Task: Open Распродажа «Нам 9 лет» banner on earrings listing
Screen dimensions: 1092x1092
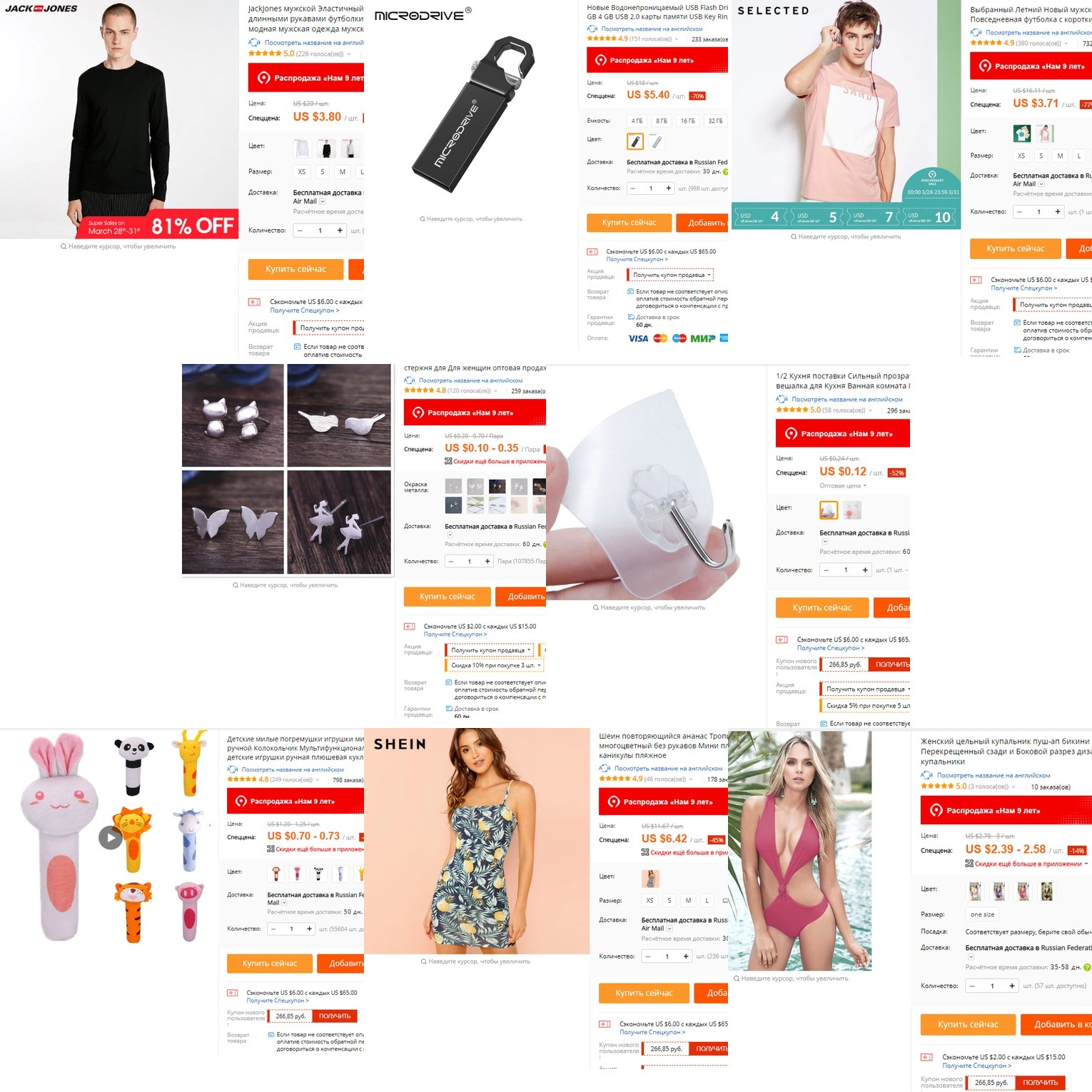Action: [x=475, y=413]
